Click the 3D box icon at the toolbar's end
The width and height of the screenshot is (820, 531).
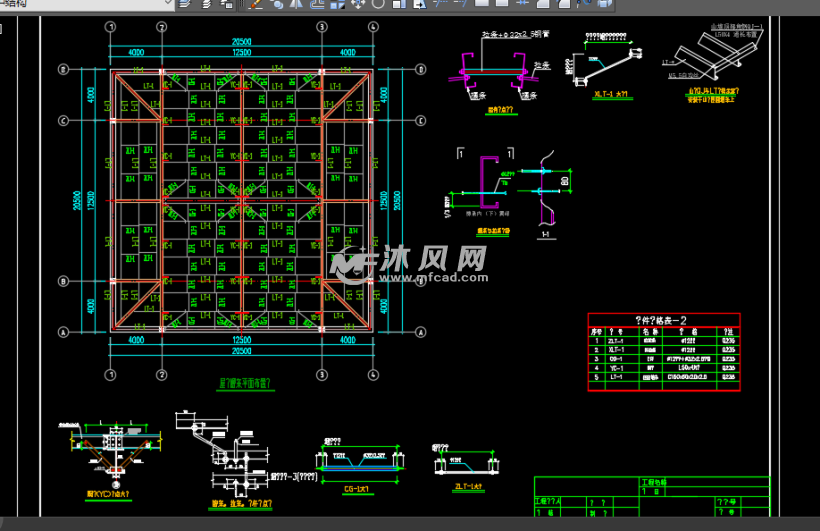coord(604,4)
